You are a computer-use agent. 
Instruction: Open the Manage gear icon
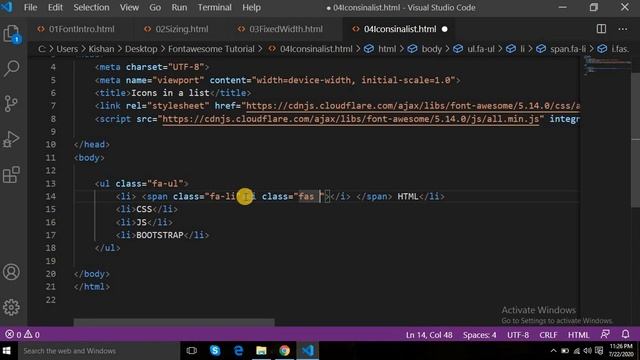[11, 307]
